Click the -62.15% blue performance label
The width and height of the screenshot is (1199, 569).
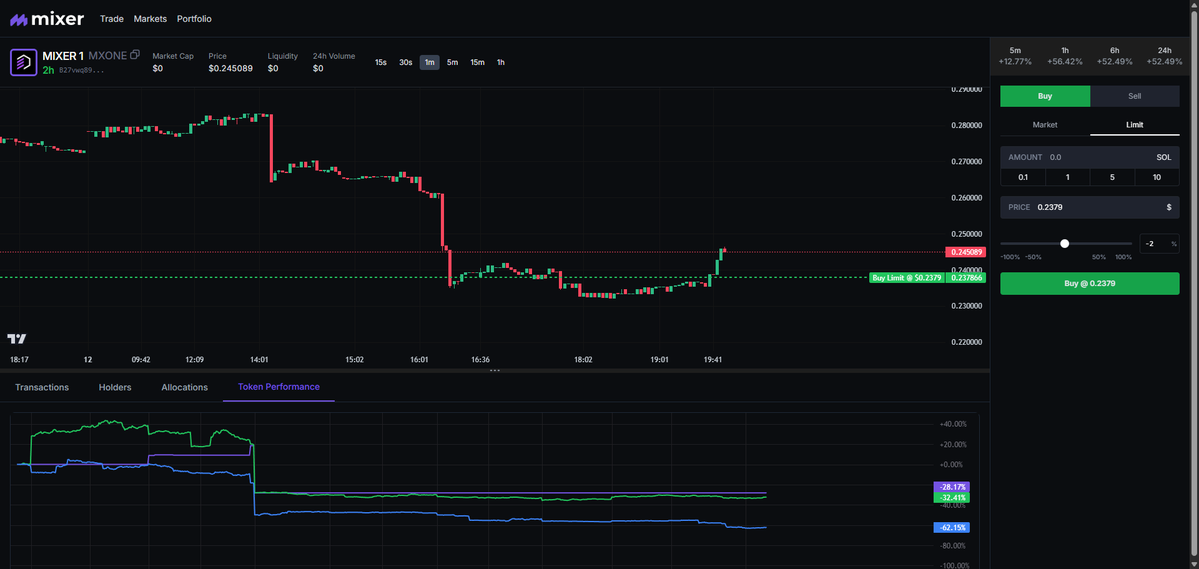(x=951, y=528)
